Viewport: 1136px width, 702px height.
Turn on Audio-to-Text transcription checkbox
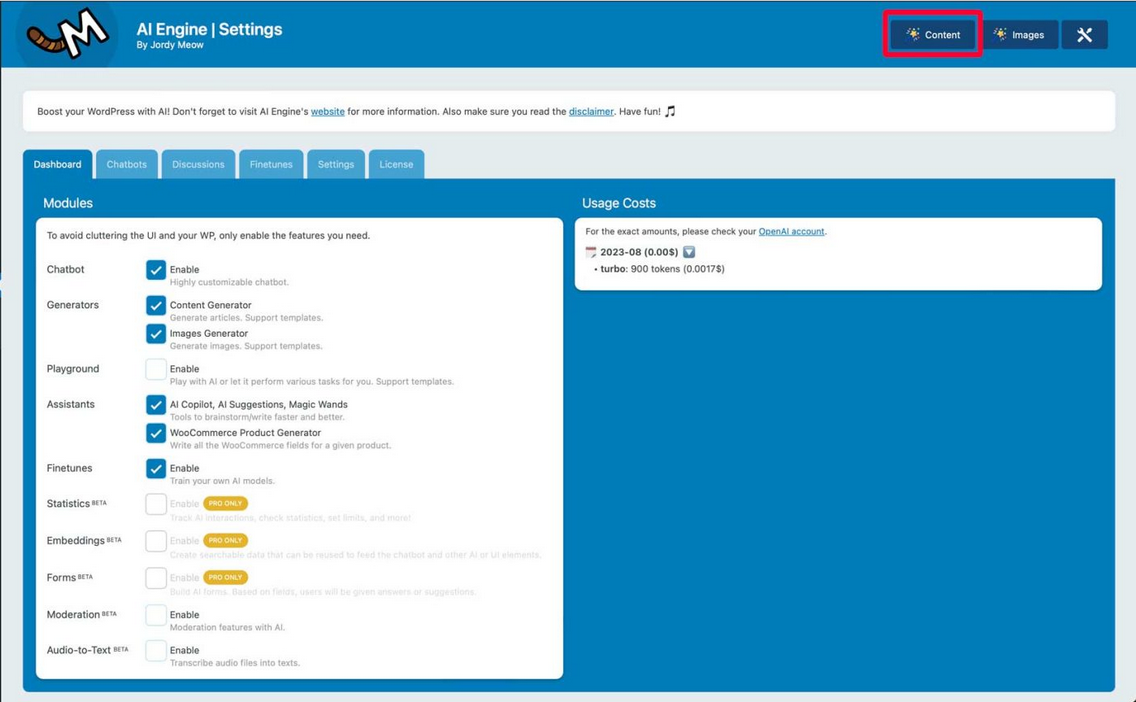tap(156, 650)
